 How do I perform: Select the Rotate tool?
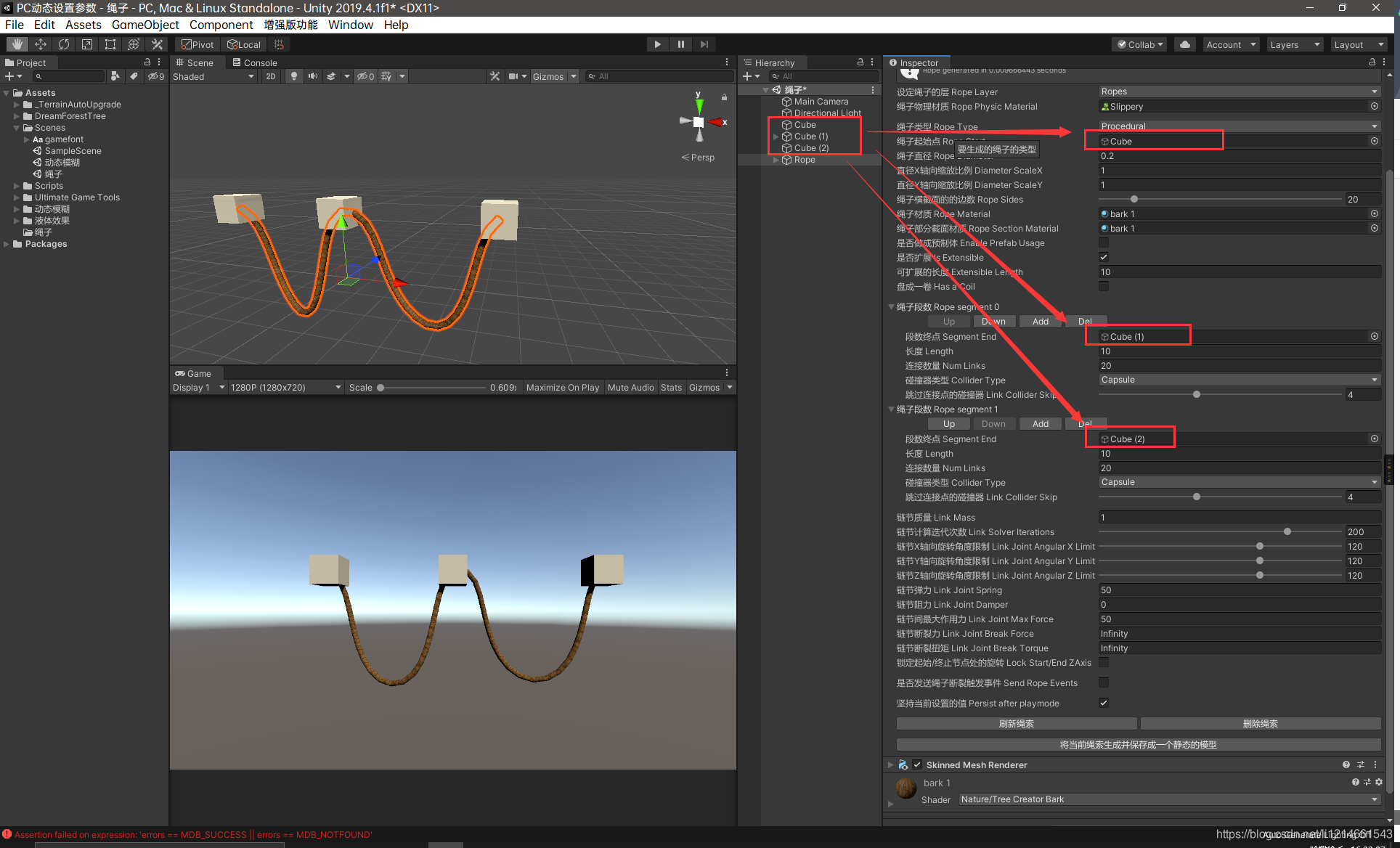(x=64, y=44)
